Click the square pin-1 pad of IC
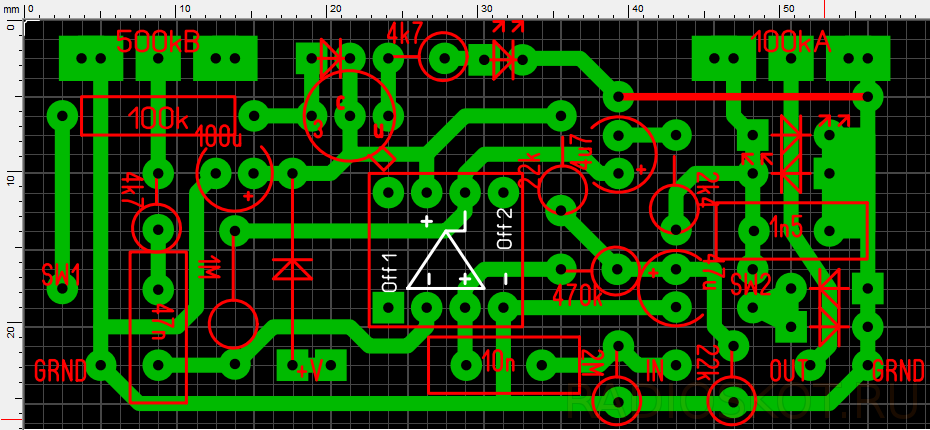The height and width of the screenshot is (430, 930). tap(389, 306)
